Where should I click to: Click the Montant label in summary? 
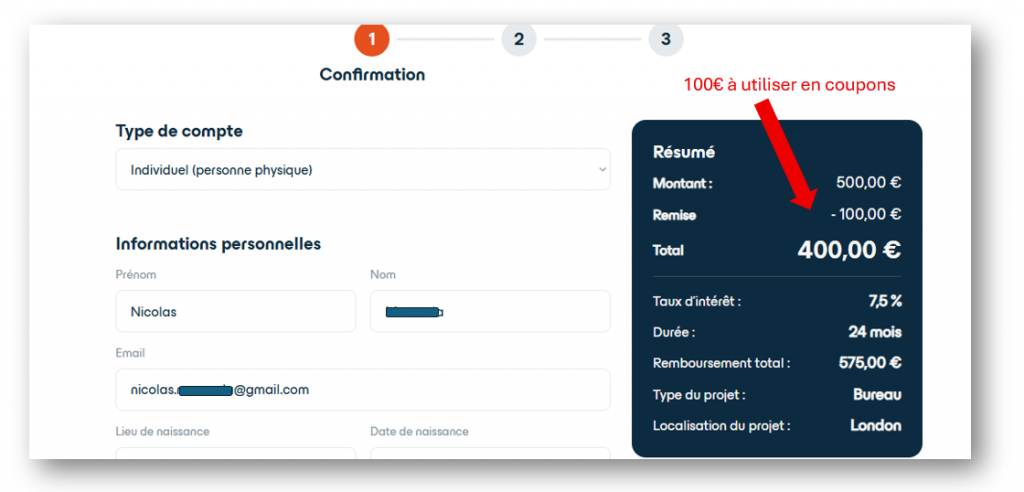[682, 184]
